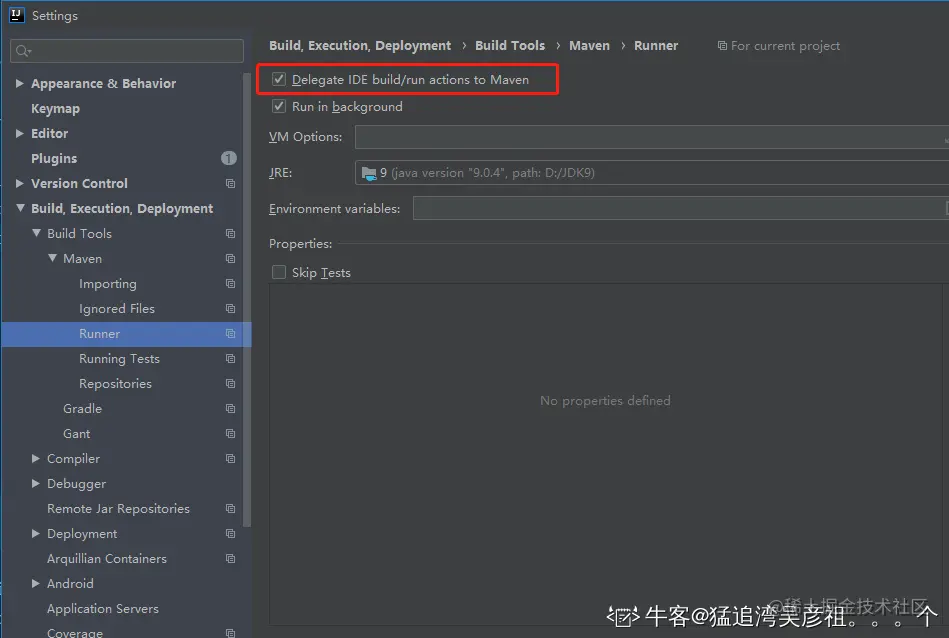The width and height of the screenshot is (949, 638).
Task: Open Gradle settings page
Action: pyautogui.click(x=82, y=409)
